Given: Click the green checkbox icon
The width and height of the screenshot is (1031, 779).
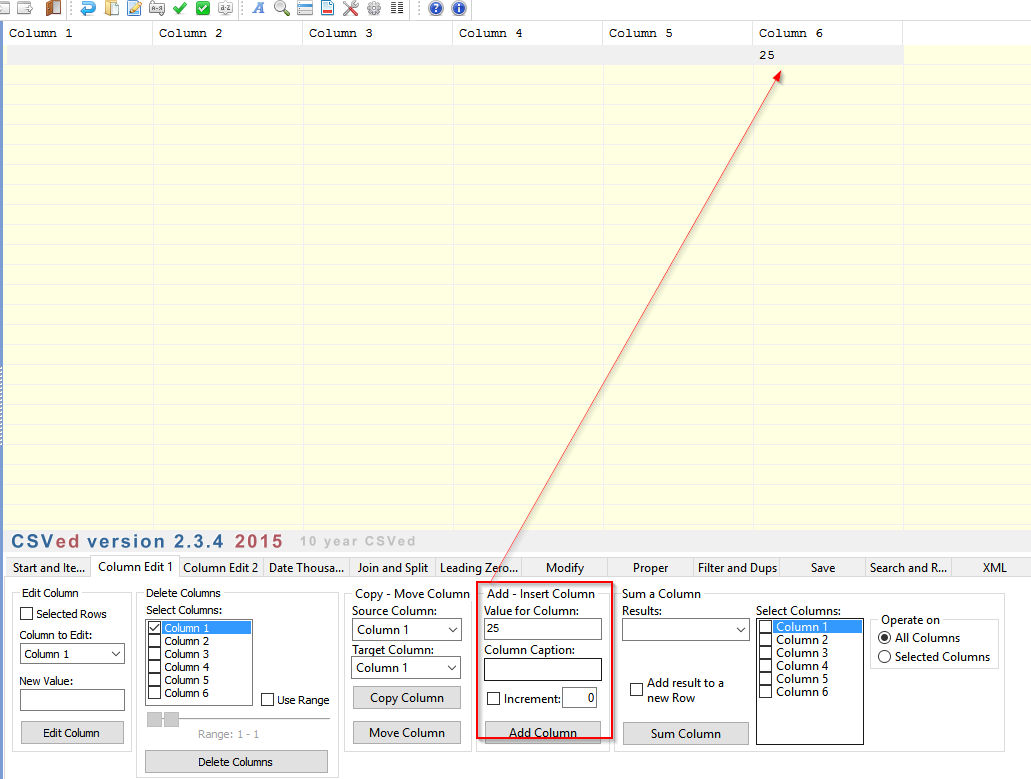Looking at the screenshot, I should pyautogui.click(x=203, y=8).
